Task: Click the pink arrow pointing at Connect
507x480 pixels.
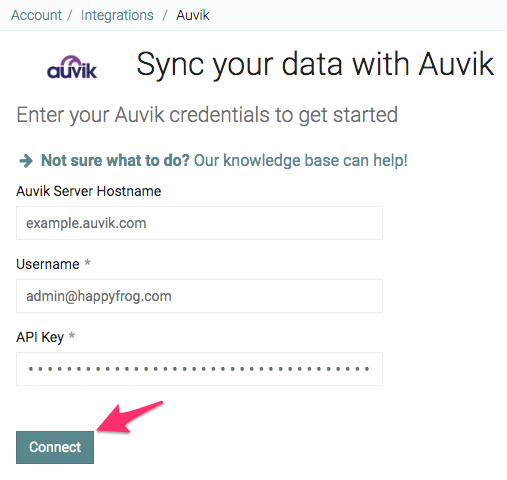Action: (x=130, y=417)
